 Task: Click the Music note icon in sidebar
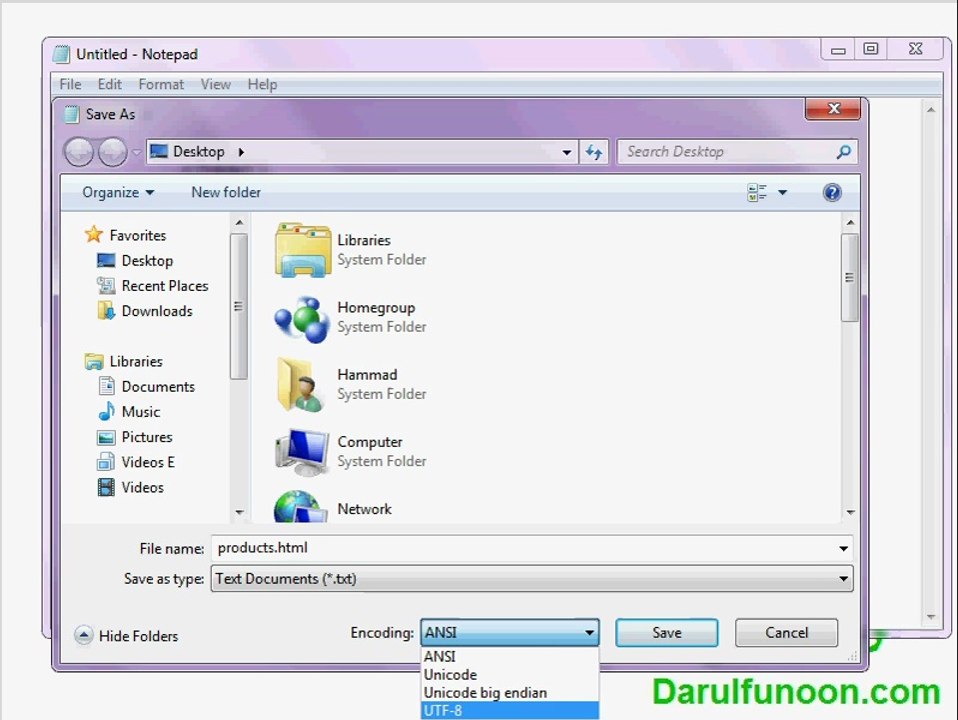tap(106, 411)
